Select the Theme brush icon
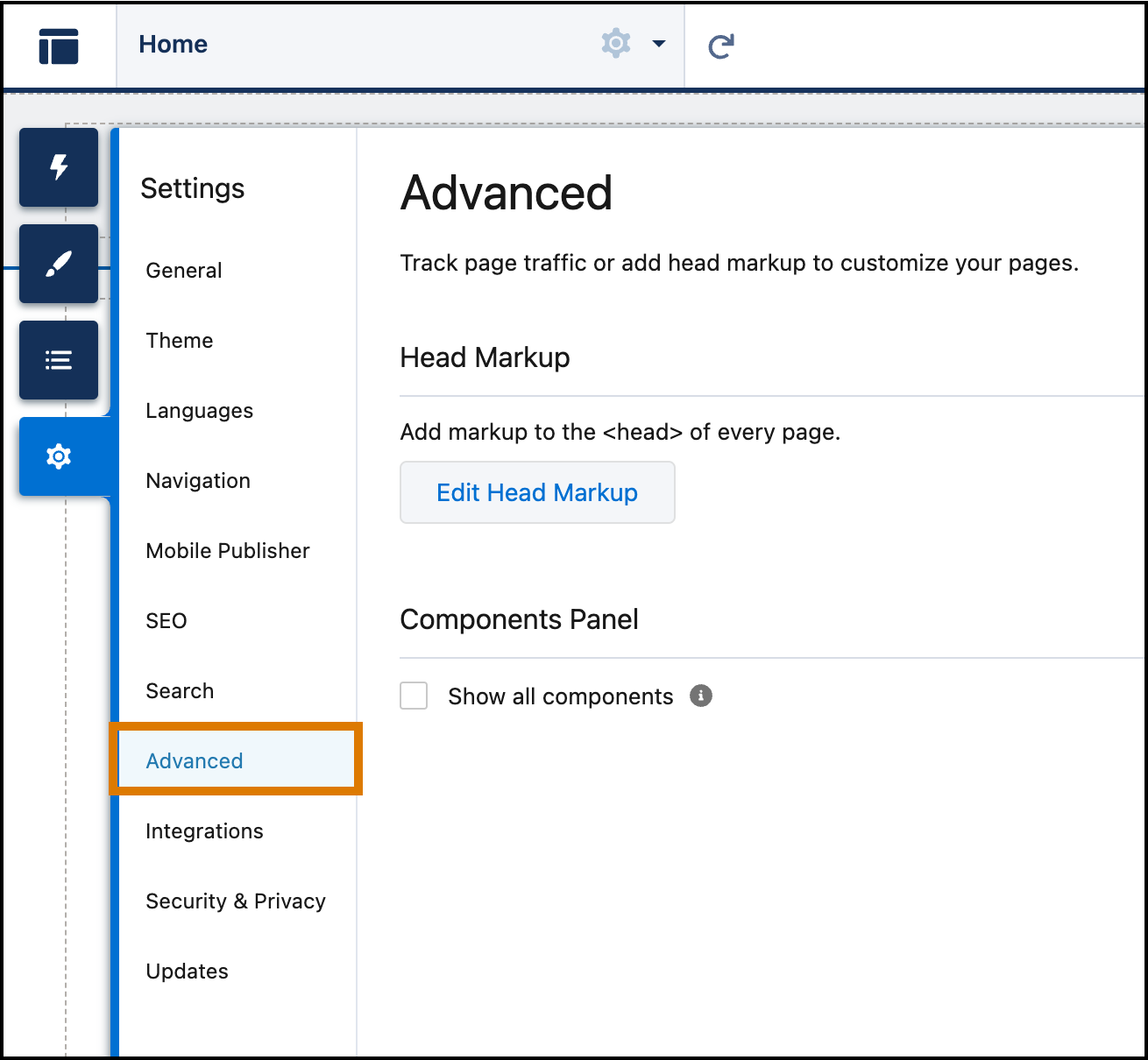The width and height of the screenshot is (1148, 1060). click(x=58, y=264)
